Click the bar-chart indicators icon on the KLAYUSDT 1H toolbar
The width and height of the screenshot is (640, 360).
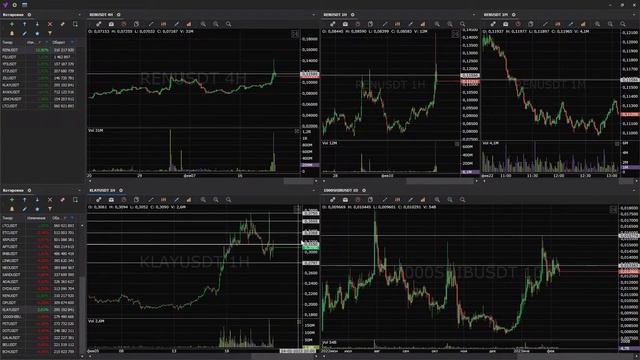189,200
